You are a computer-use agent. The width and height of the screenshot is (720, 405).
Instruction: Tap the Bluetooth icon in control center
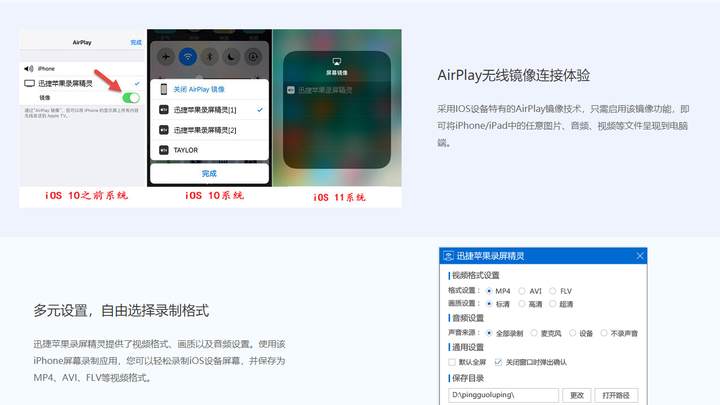click(209, 57)
